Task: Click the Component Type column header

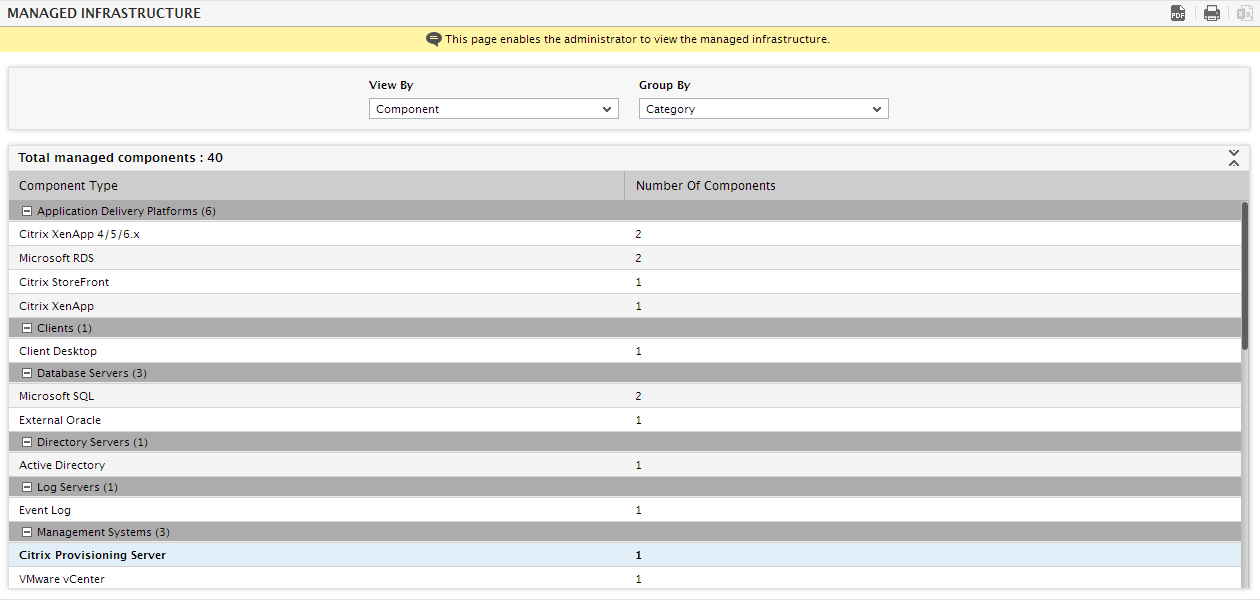Action: pos(317,186)
